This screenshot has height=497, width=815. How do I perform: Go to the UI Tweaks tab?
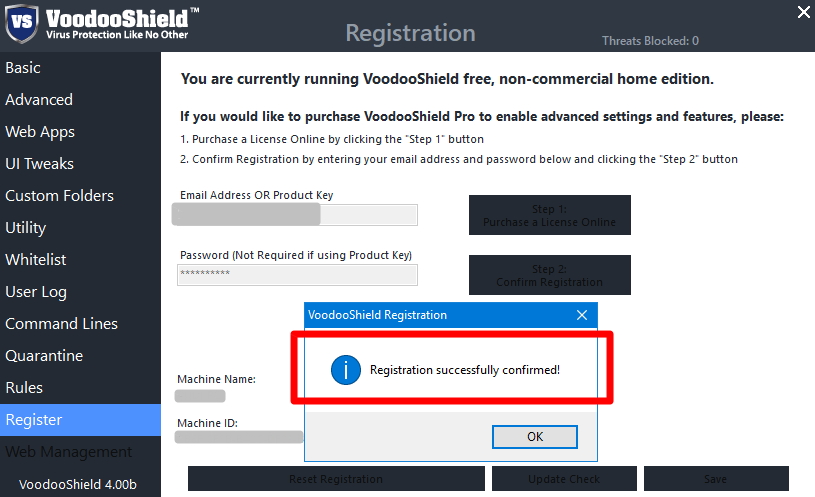(x=40, y=164)
